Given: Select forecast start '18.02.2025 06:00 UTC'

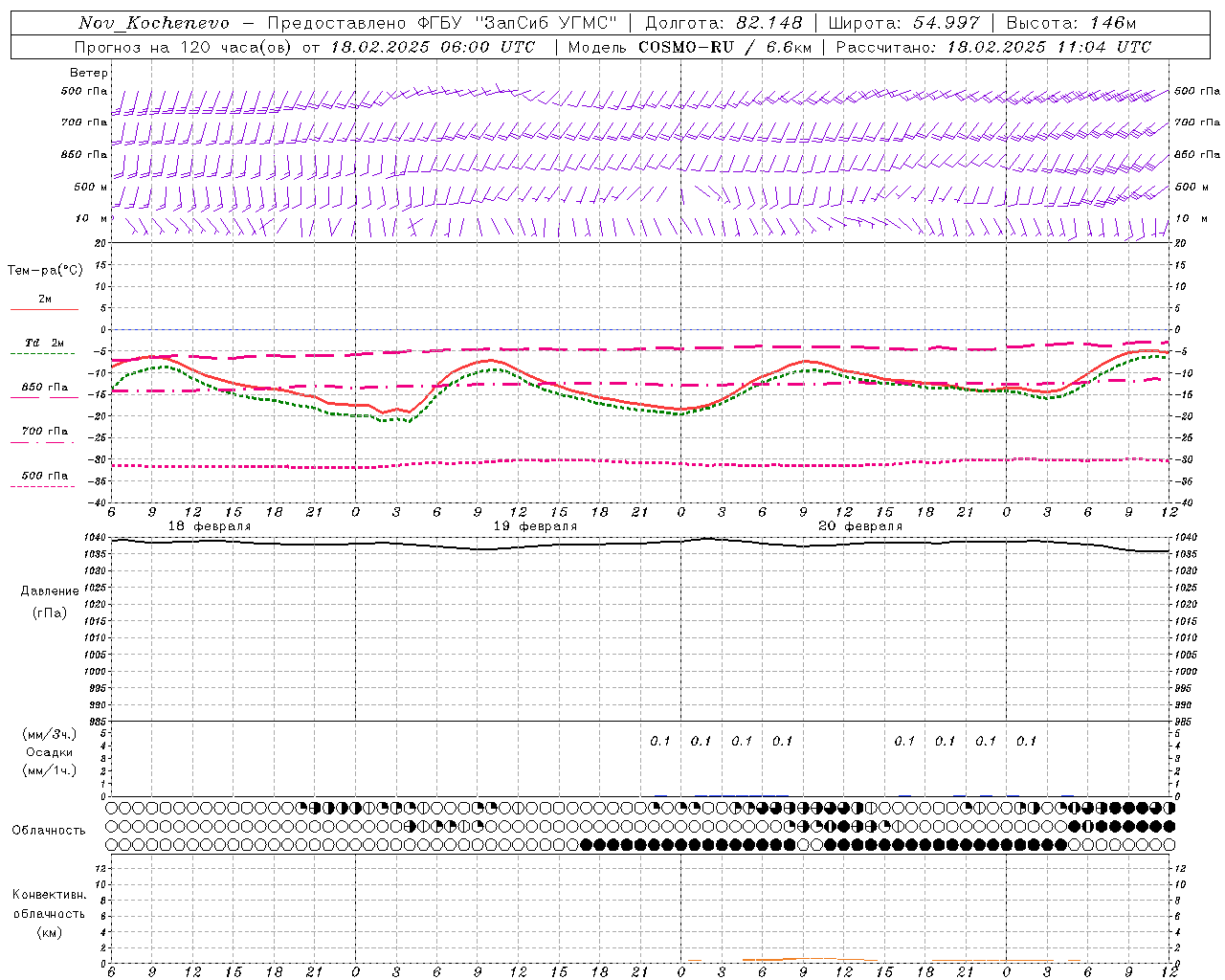Looking at the screenshot, I should tap(433, 47).
